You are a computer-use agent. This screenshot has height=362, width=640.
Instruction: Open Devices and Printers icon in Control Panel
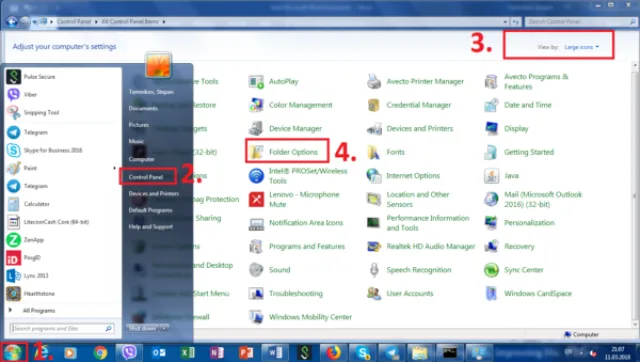pos(374,129)
